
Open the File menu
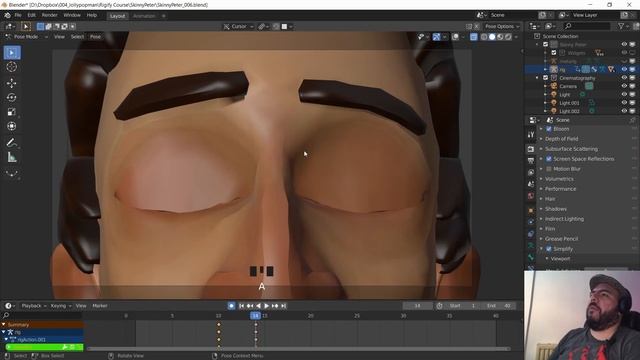[18, 15]
